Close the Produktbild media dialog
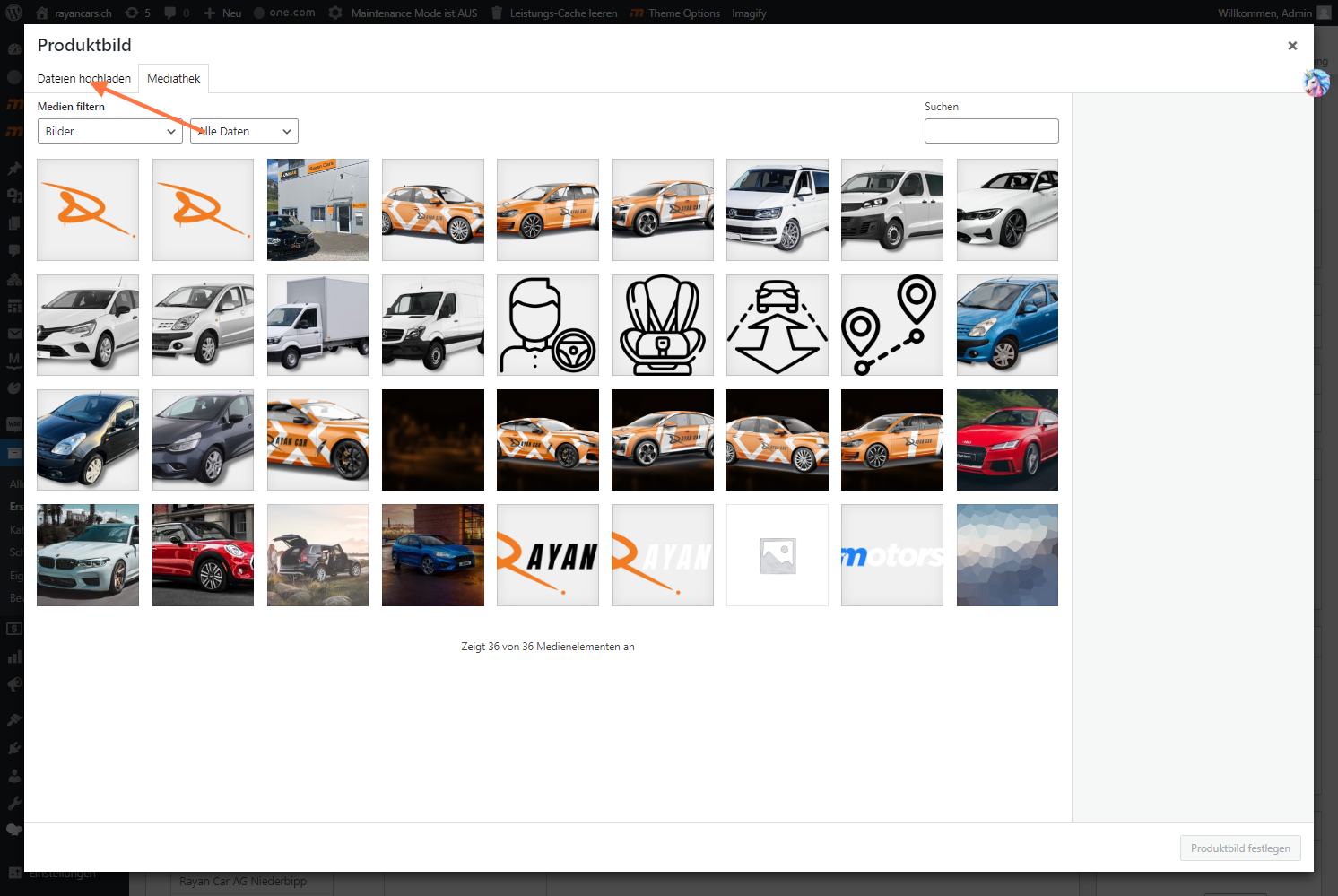This screenshot has height=896, width=1338. (1292, 46)
